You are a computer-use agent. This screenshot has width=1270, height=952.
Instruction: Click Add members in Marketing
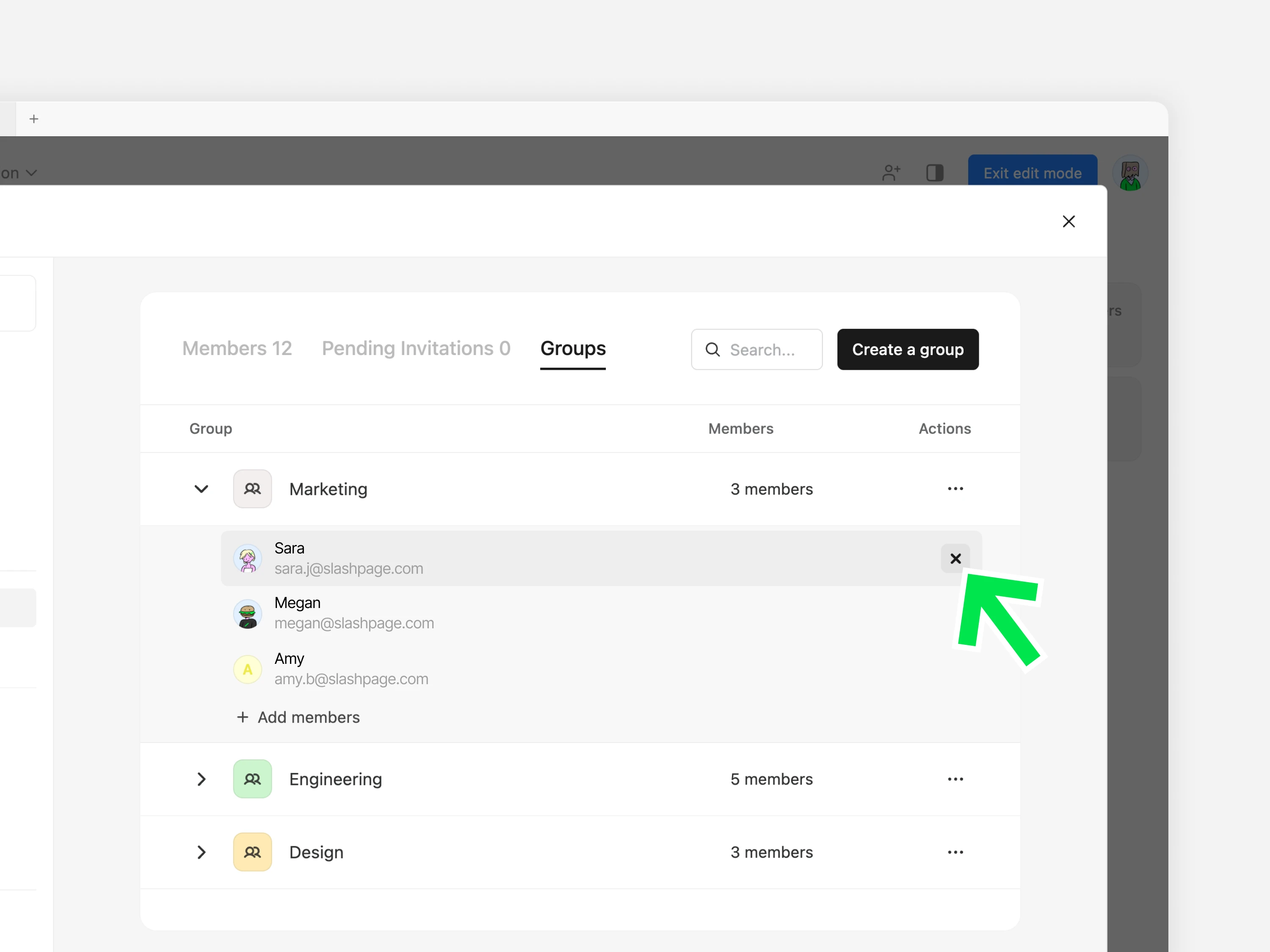coord(298,717)
